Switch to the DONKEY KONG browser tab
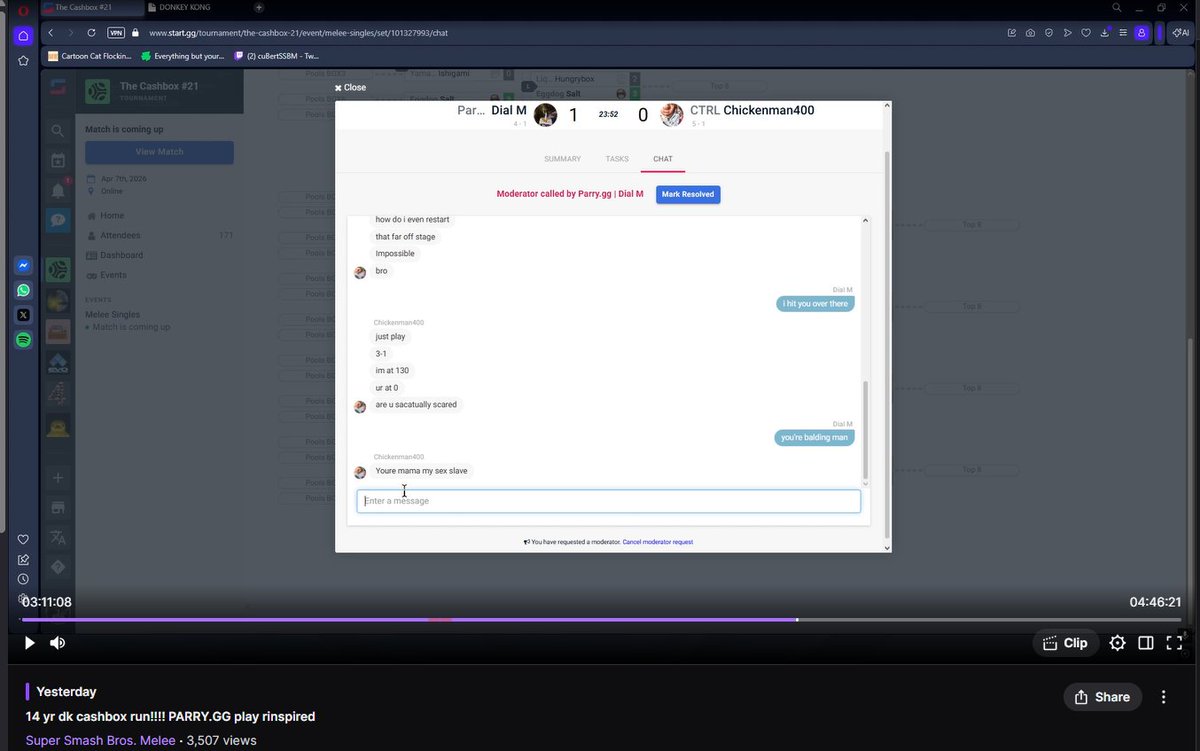The width and height of the screenshot is (1200, 751). click(x=185, y=7)
